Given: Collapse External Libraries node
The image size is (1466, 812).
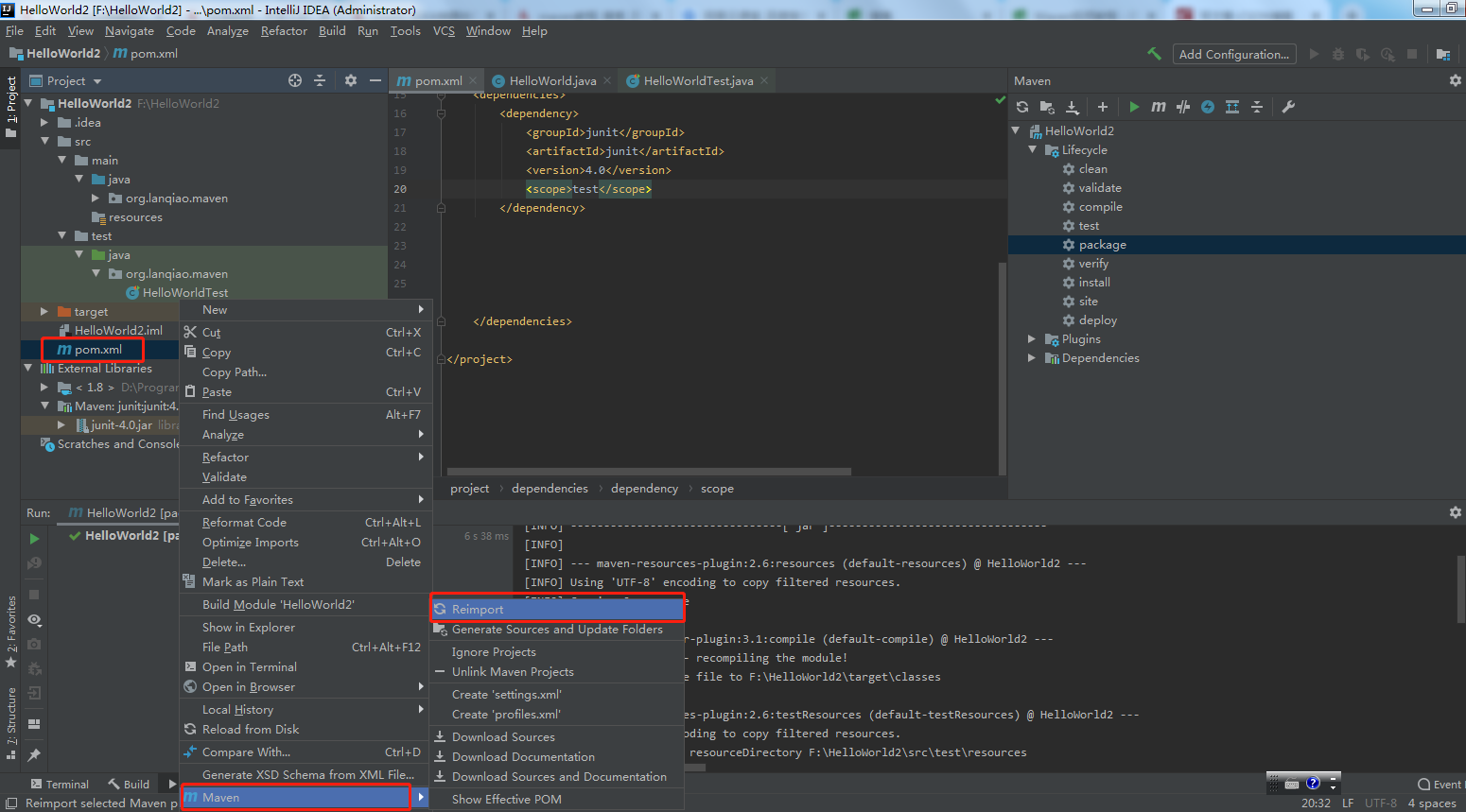Looking at the screenshot, I should click(x=28, y=368).
